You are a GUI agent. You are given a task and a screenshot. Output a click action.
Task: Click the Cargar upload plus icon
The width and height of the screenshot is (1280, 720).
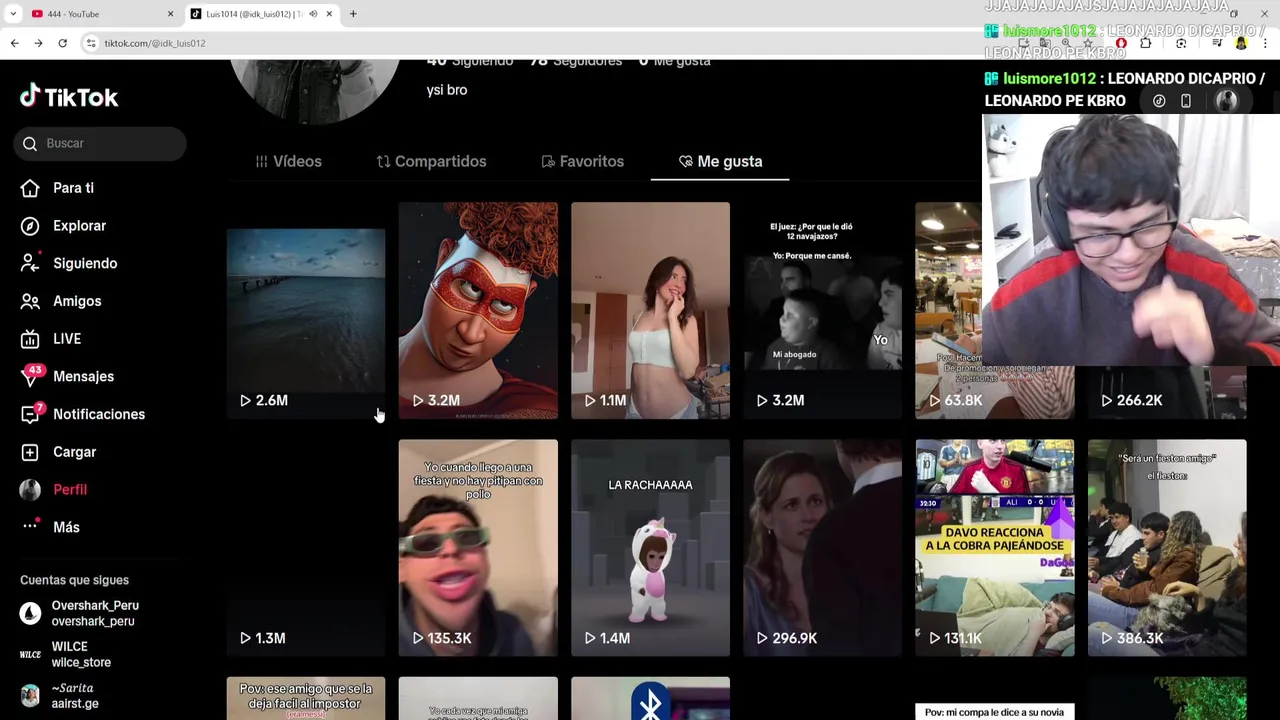30,452
